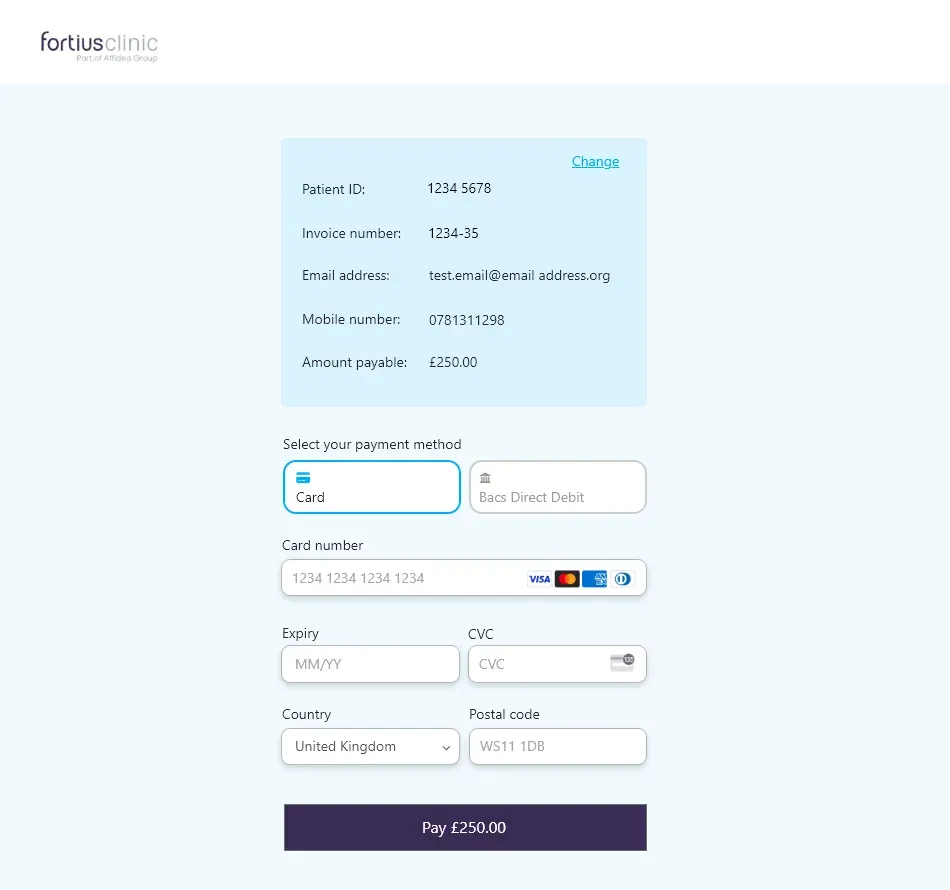Click the fortiusclinic logo
Screen dimensions: 950x890
point(97,44)
